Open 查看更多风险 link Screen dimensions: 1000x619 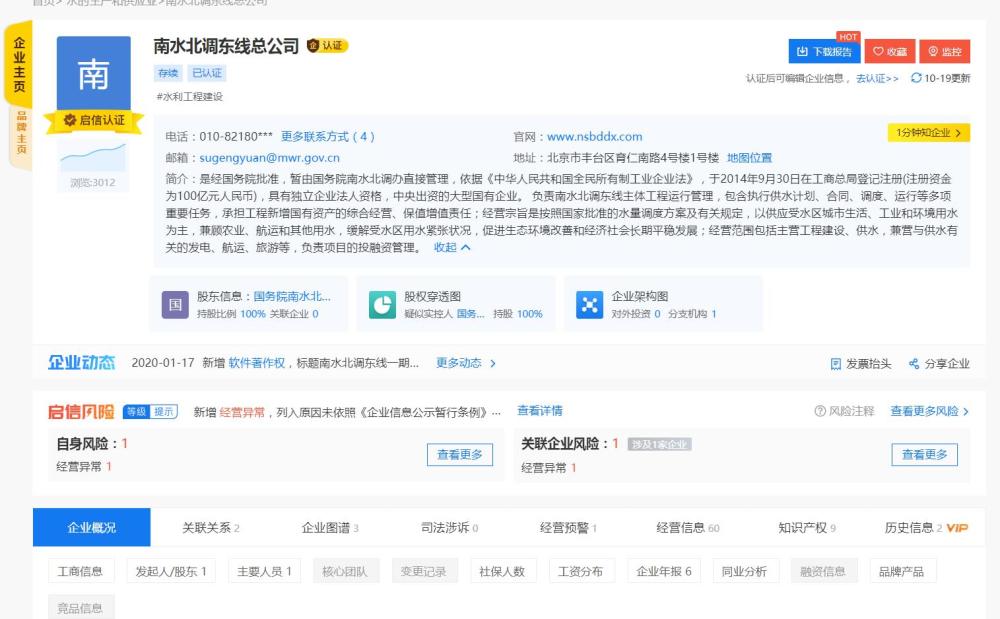click(x=930, y=412)
